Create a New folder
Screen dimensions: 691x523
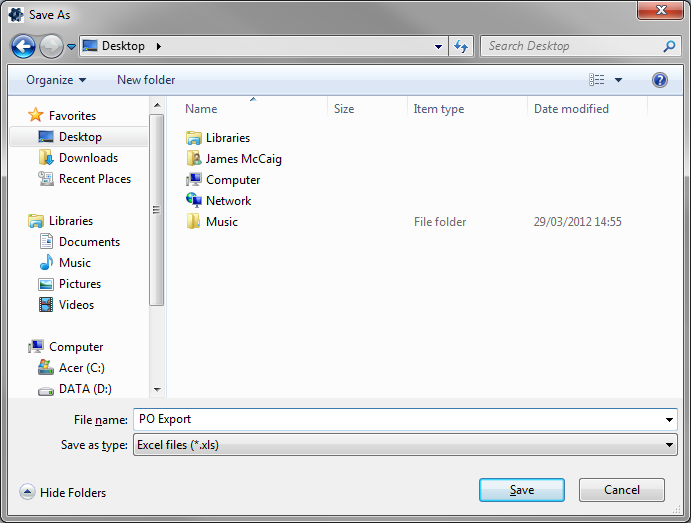[x=146, y=80]
